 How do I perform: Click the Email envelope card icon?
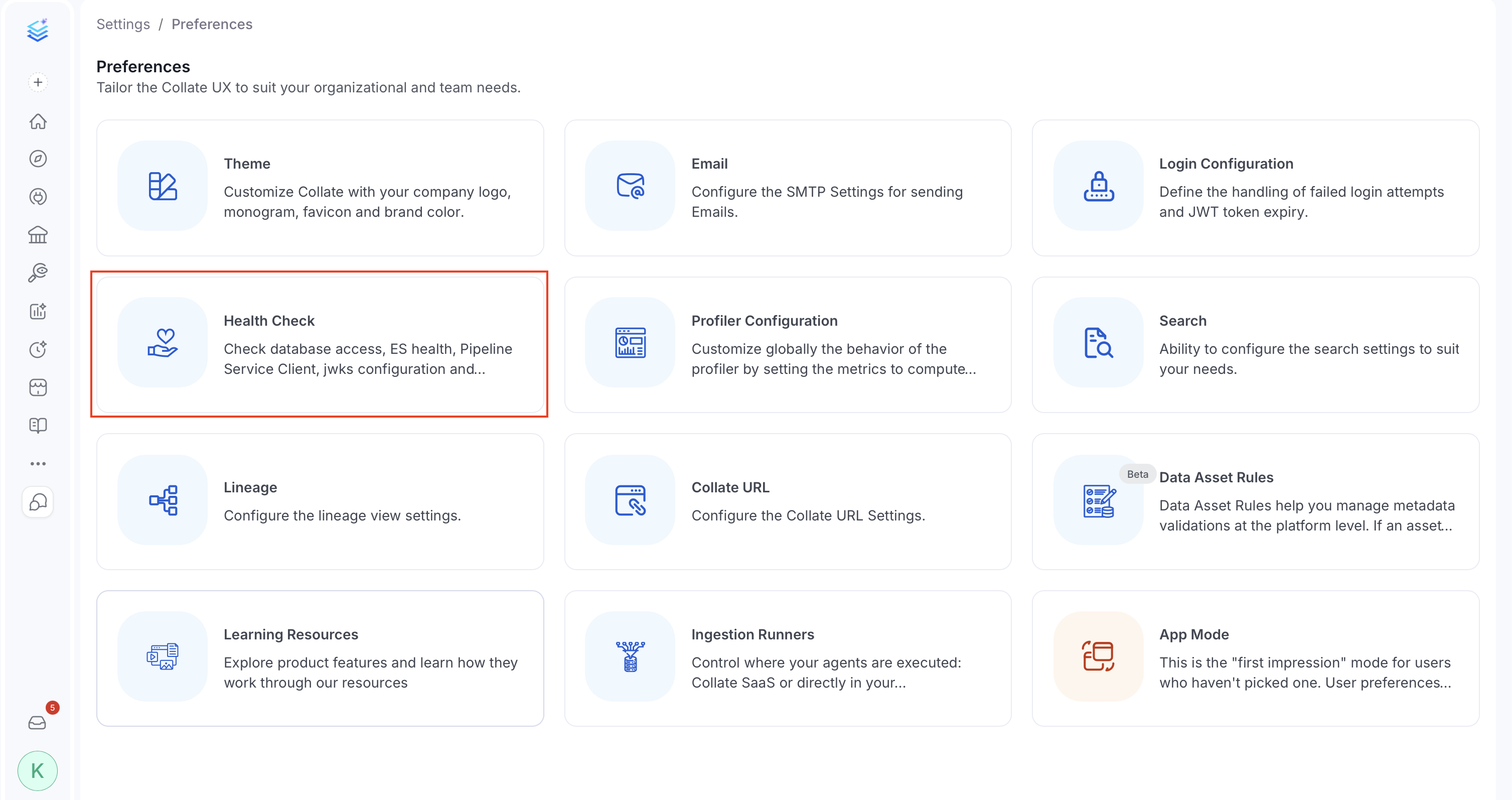point(631,186)
